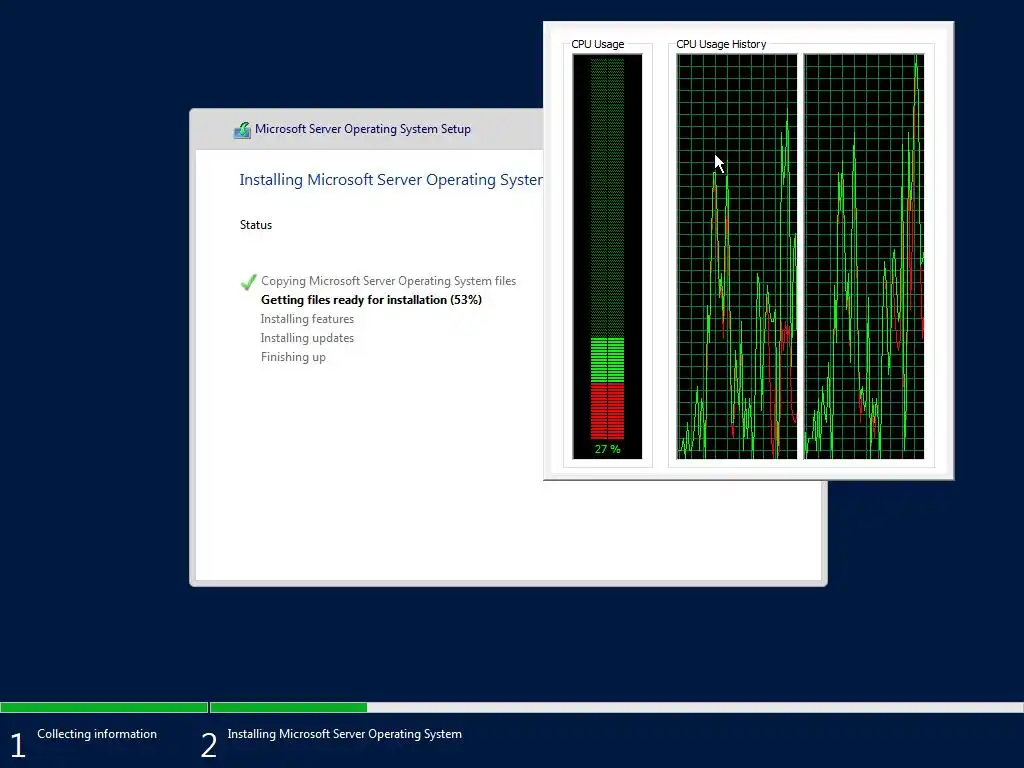Click the stage 2 installation progress bar
This screenshot has height=768, width=1024.
click(616, 707)
